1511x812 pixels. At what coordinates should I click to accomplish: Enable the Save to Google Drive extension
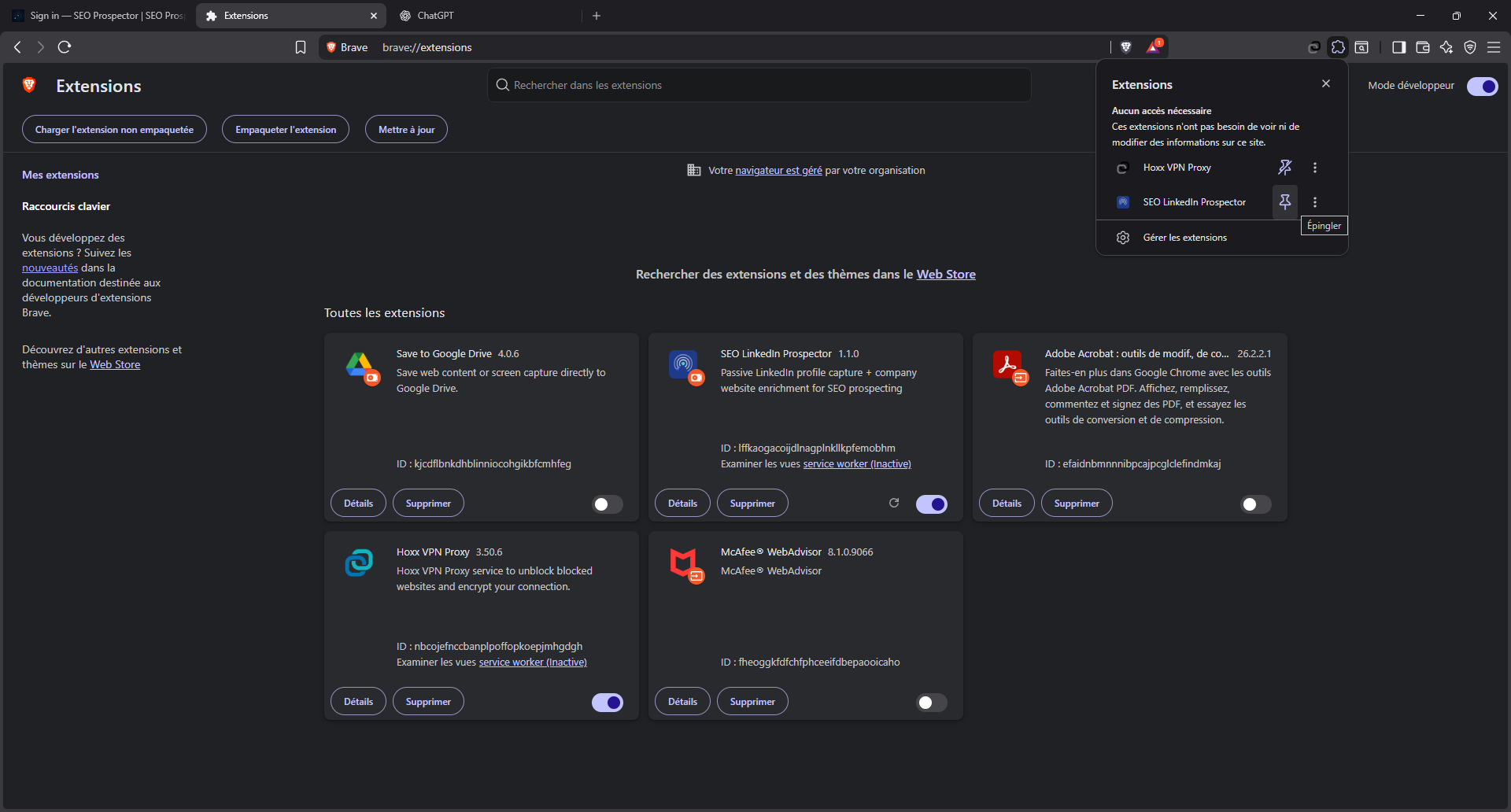[x=607, y=504]
